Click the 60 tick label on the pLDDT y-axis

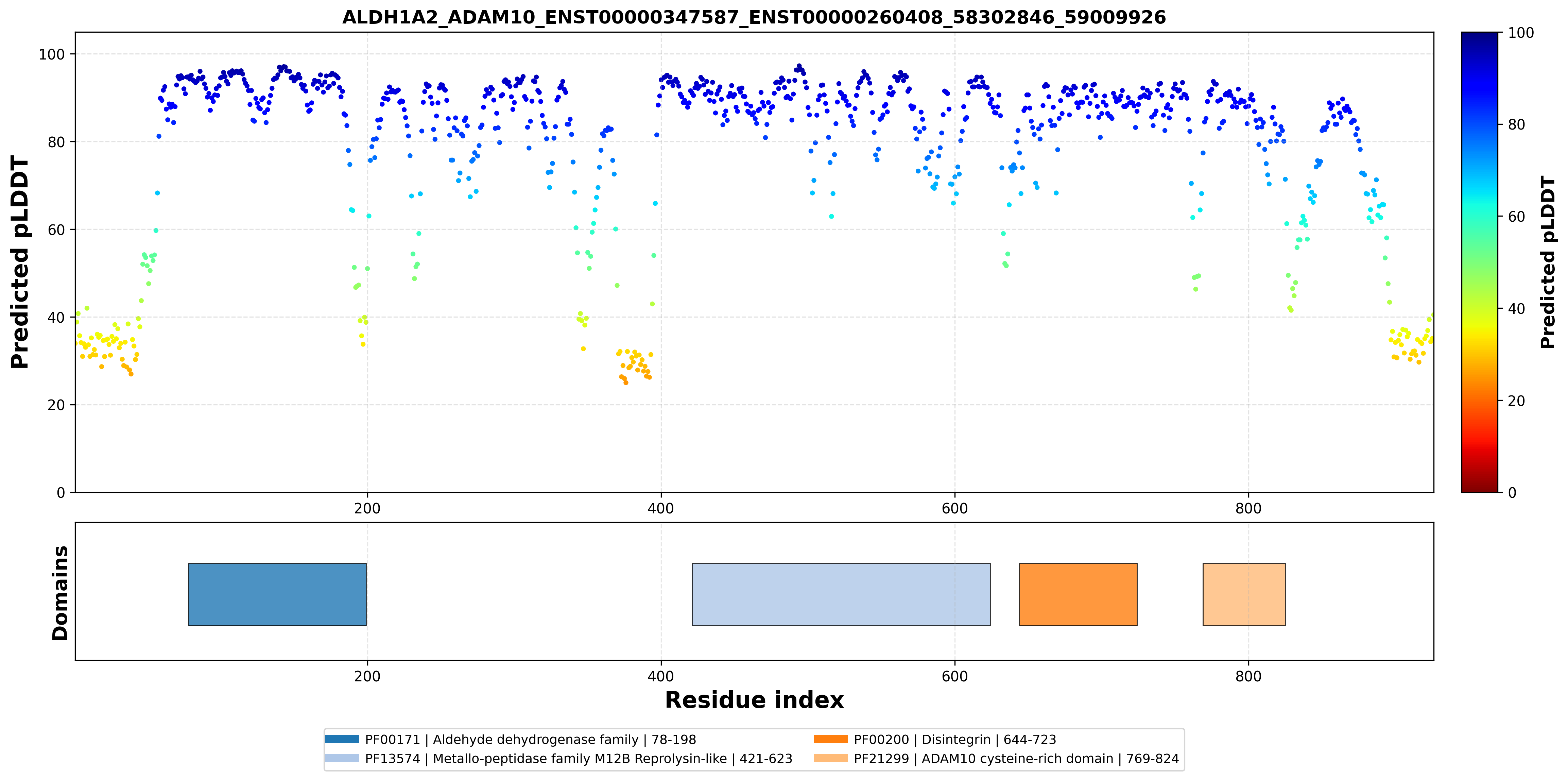(x=56, y=230)
